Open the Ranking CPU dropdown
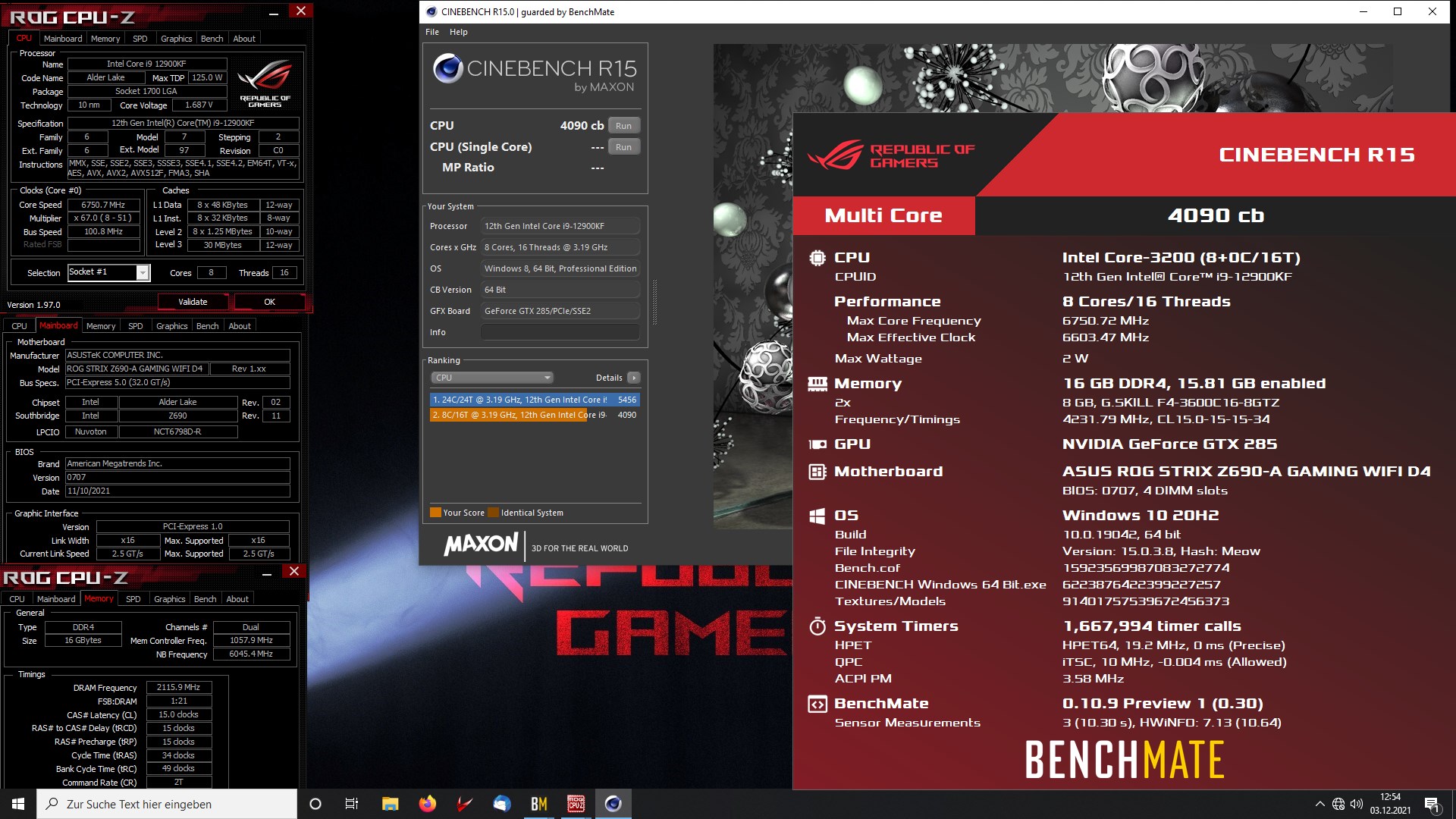 492,378
